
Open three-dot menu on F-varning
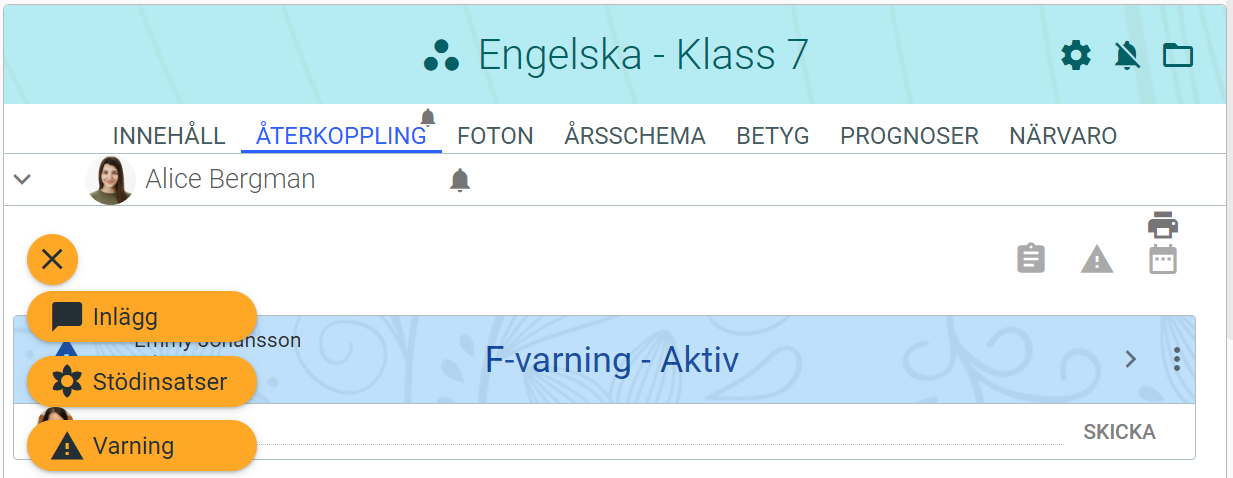pyautogui.click(x=1177, y=359)
